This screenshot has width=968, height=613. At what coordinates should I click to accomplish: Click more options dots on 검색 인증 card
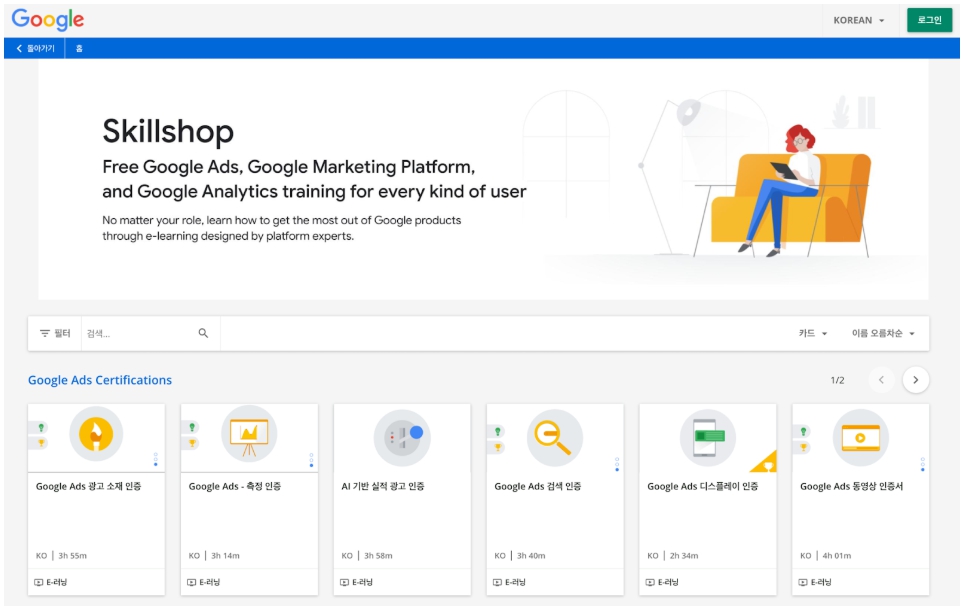(x=617, y=464)
